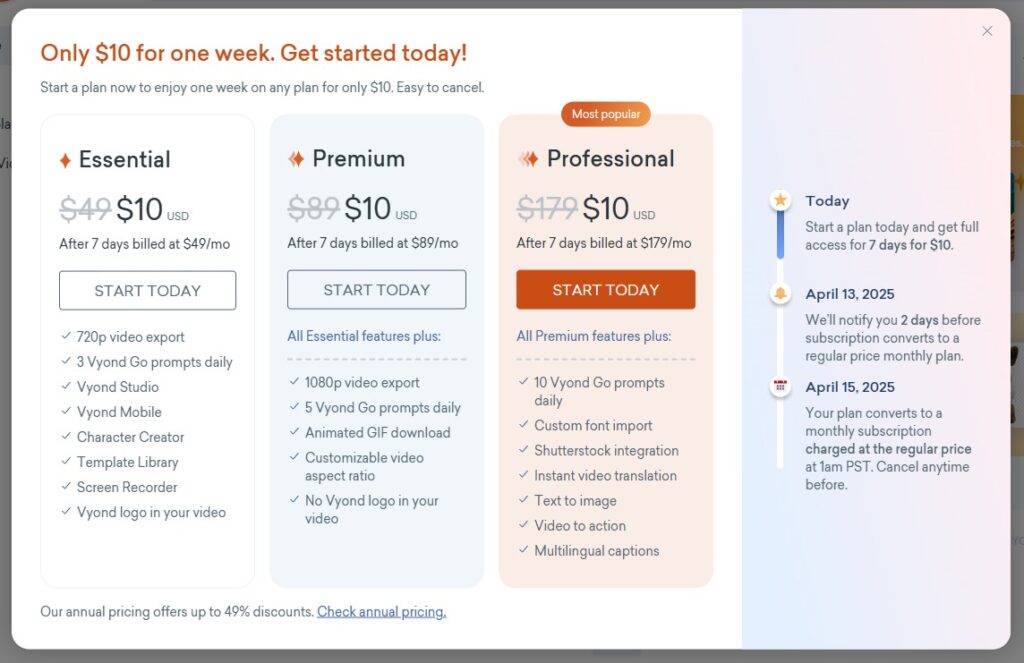1024x663 pixels.
Task: Click the All Premium features plus text
Action: (594, 336)
